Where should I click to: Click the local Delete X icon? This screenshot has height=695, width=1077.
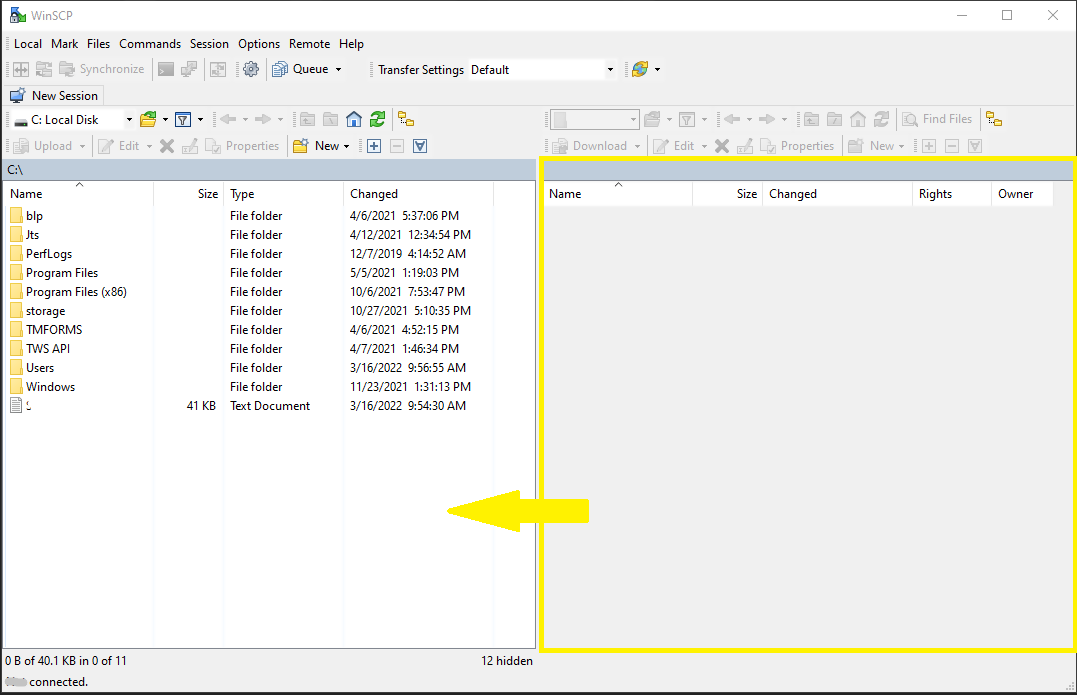point(167,146)
